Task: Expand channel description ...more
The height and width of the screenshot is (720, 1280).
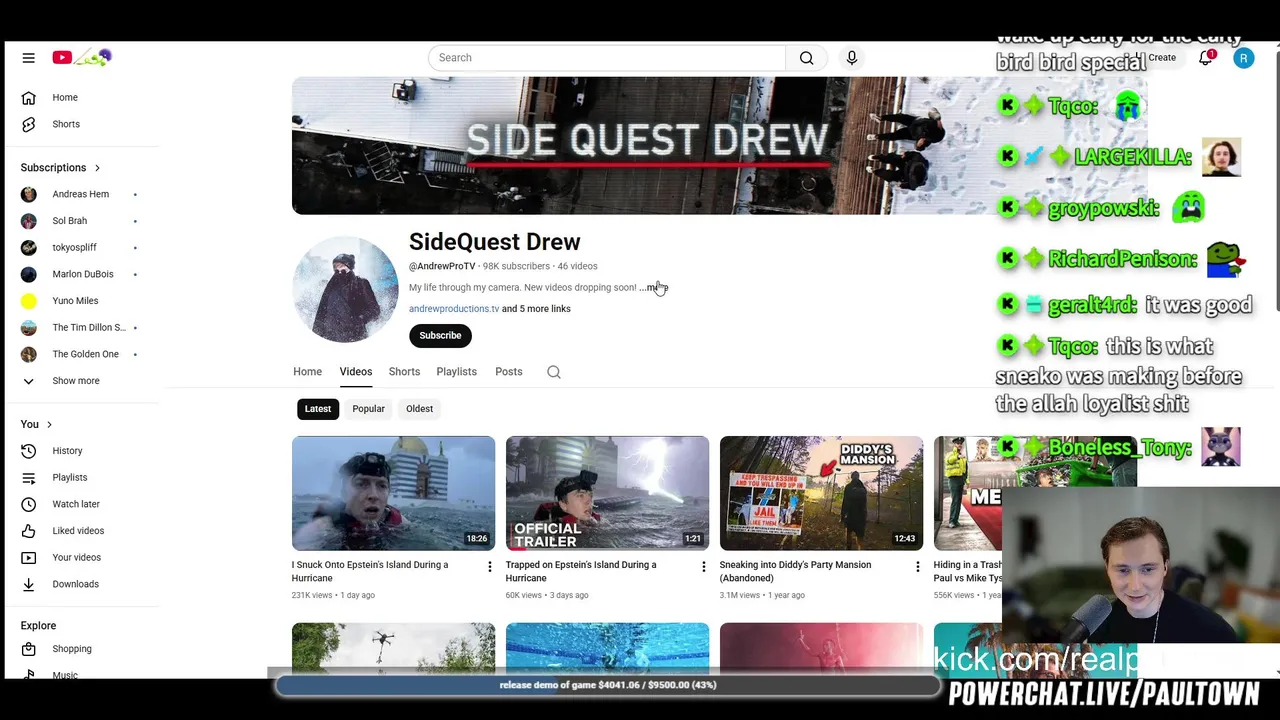Action: coord(653,288)
